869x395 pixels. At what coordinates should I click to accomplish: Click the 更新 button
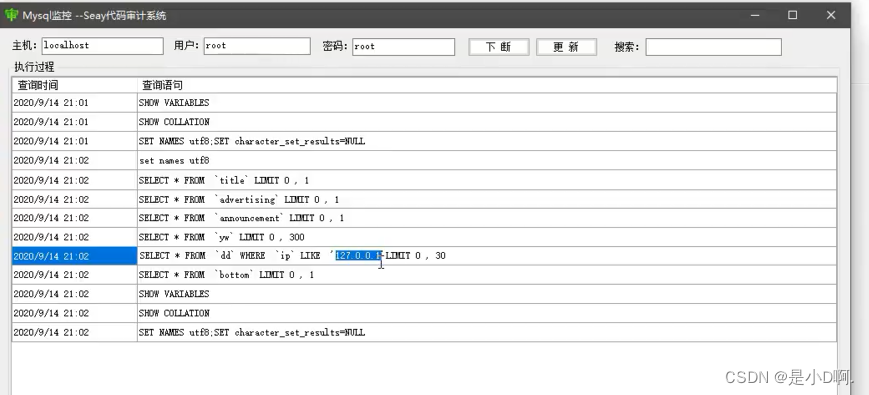coord(566,47)
